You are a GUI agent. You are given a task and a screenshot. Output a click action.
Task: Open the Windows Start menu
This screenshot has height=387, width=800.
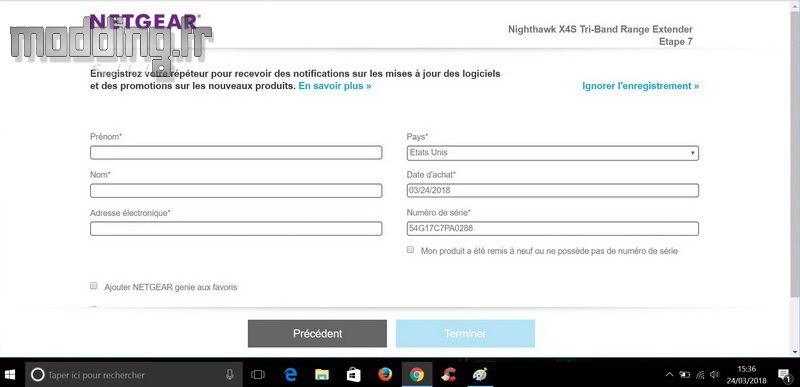pos(10,375)
